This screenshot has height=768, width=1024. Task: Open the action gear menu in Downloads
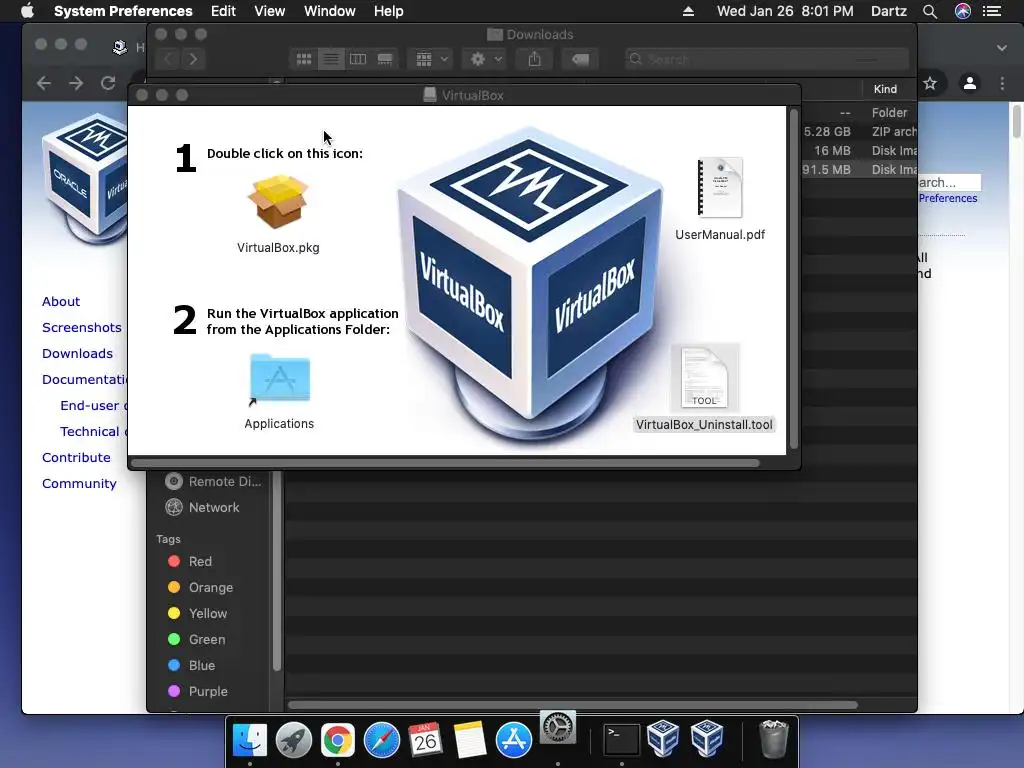point(485,59)
